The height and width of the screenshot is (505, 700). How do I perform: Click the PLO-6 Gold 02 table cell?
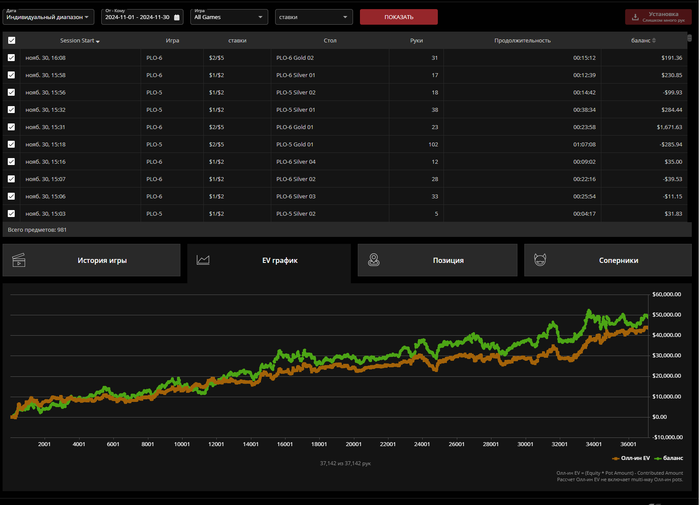pyautogui.click(x=295, y=58)
